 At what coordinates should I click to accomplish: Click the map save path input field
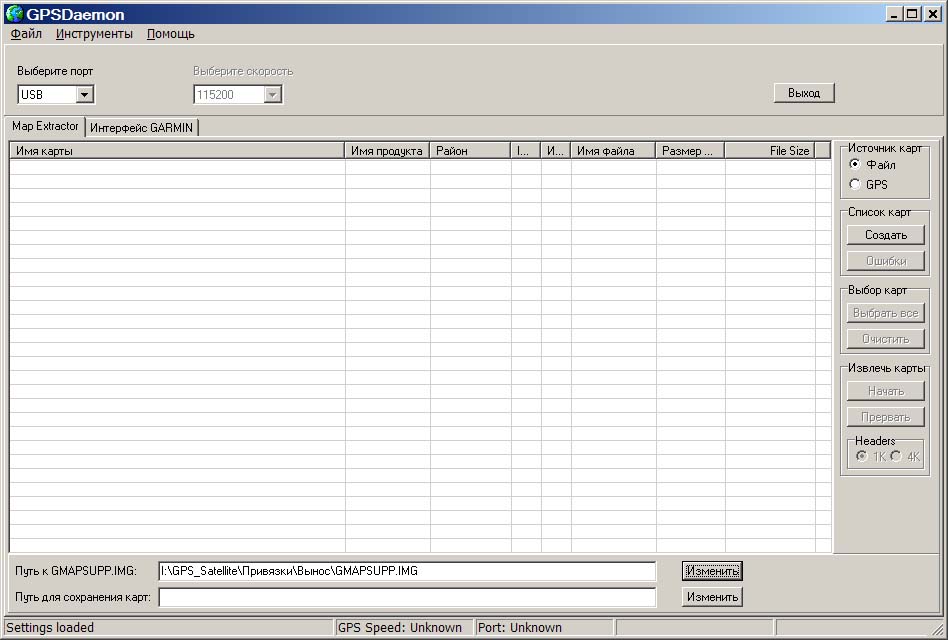(x=407, y=597)
